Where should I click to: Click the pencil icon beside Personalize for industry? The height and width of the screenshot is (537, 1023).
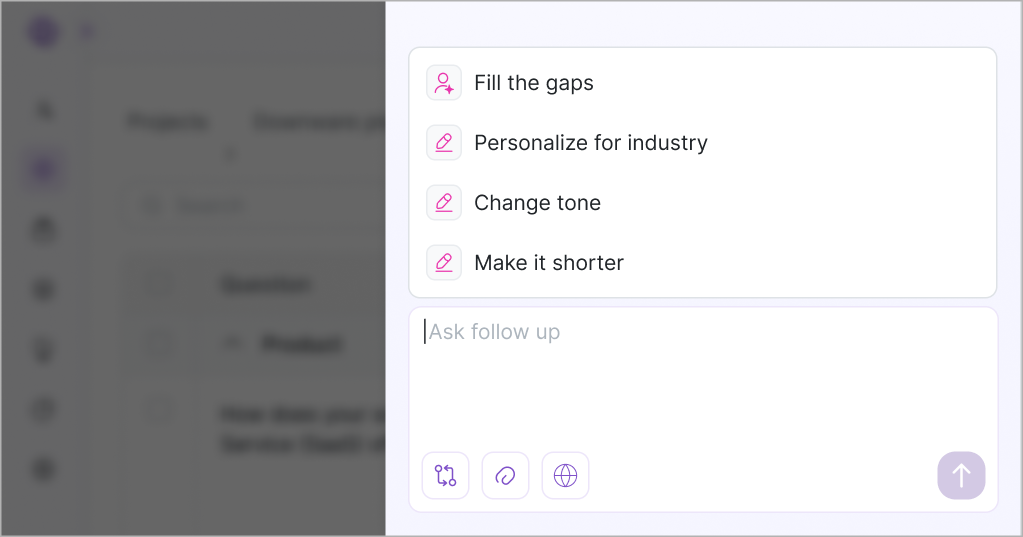pyautogui.click(x=444, y=142)
